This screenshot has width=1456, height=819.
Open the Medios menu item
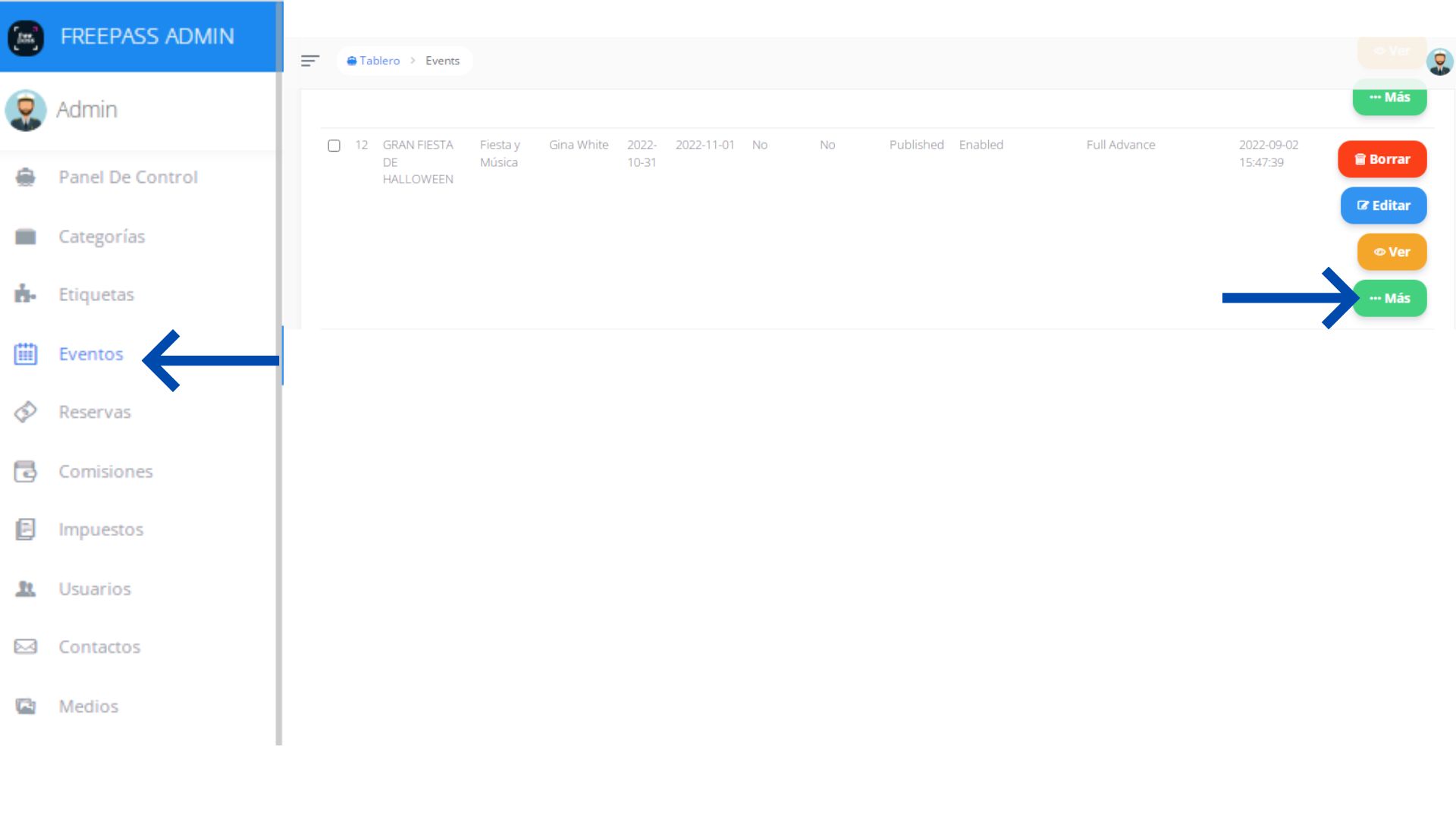click(x=89, y=706)
